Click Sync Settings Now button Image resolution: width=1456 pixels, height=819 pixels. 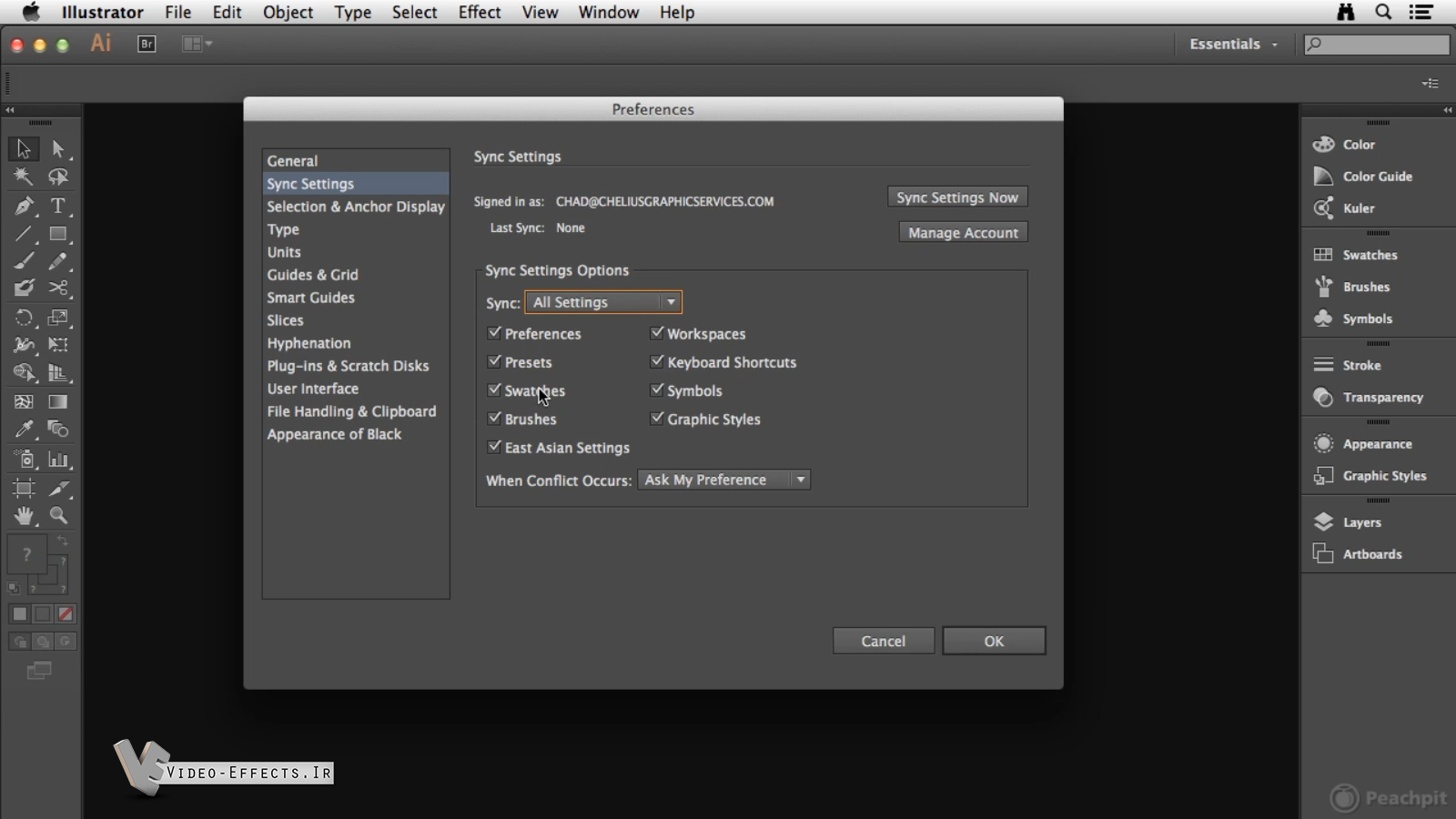click(957, 197)
